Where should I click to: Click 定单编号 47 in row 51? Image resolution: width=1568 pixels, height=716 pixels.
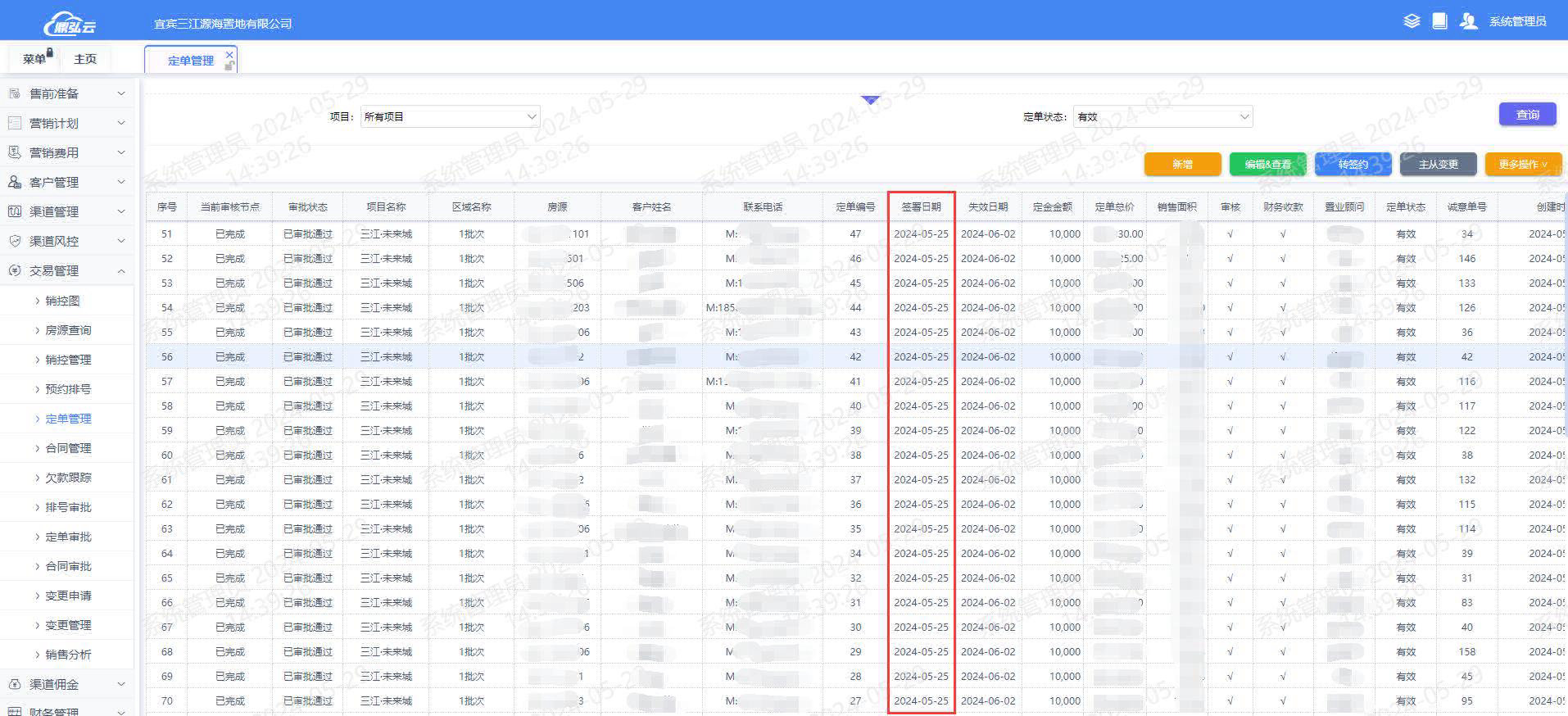855,233
